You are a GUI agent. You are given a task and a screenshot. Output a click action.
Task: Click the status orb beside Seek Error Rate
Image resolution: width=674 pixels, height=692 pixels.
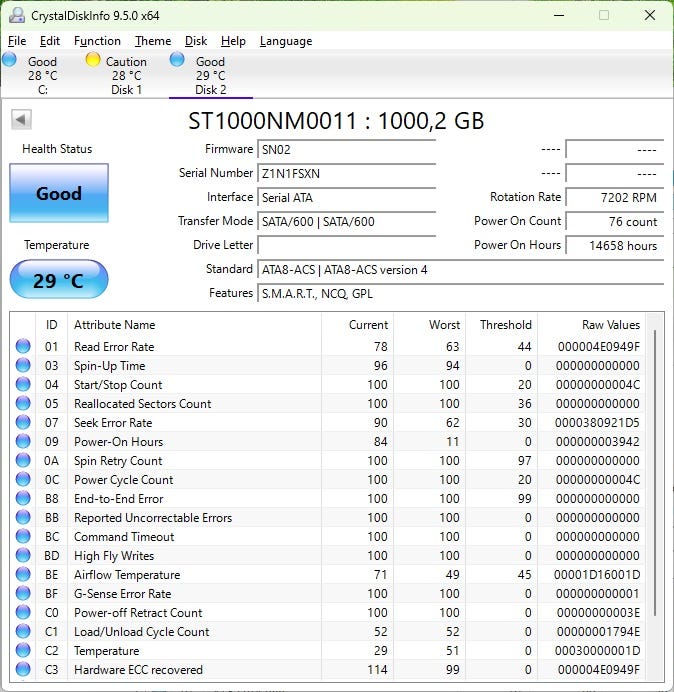(23, 423)
